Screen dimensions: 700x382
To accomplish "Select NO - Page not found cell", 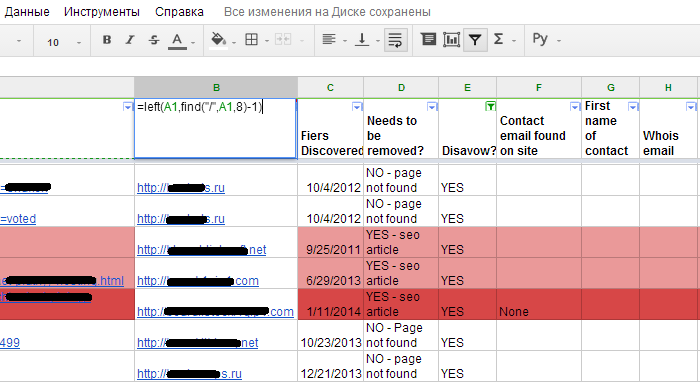I will coord(401,335).
